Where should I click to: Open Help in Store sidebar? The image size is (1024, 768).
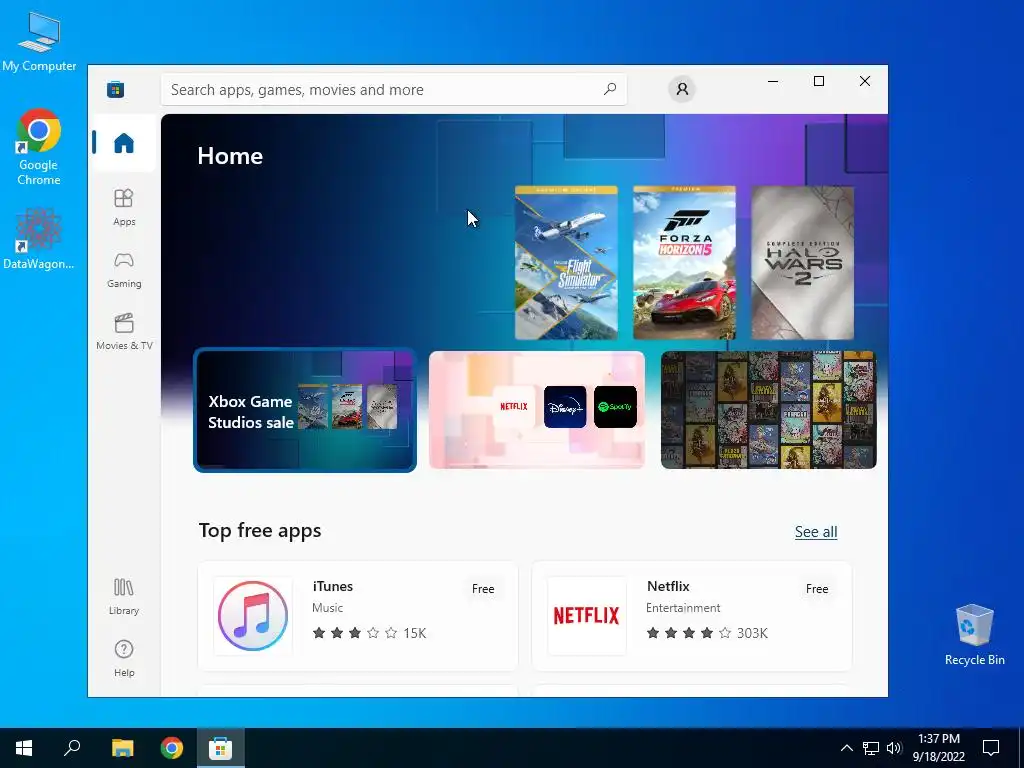(124, 658)
